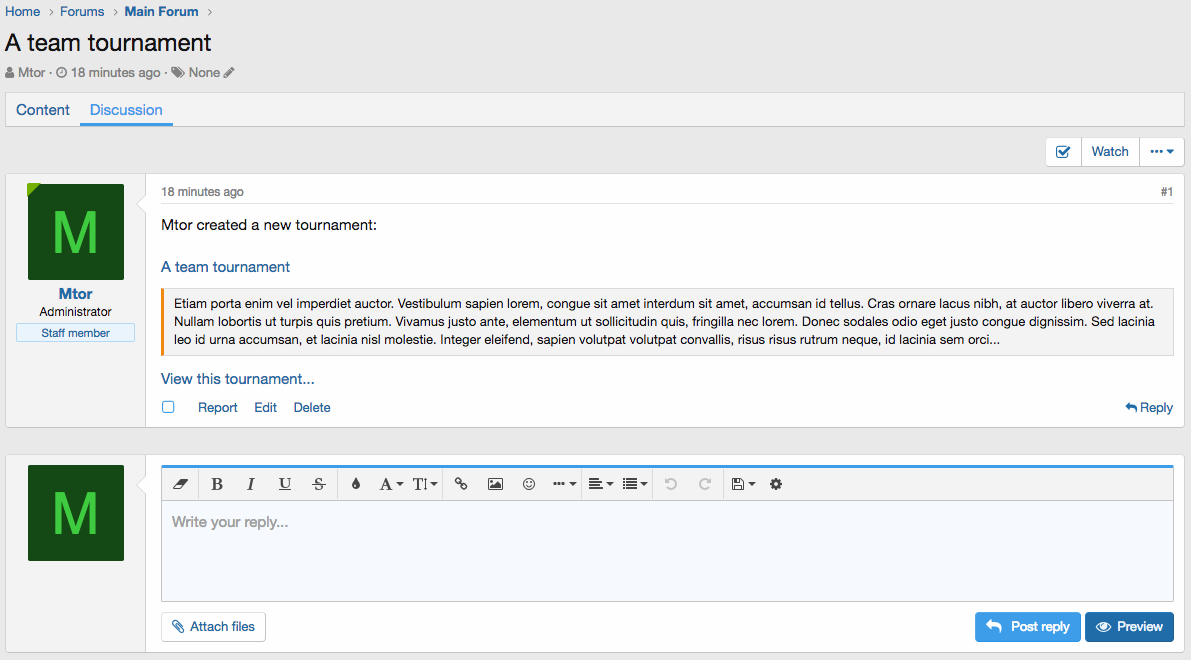
Task: Toggle BB code mode gear icon
Action: tap(776, 484)
